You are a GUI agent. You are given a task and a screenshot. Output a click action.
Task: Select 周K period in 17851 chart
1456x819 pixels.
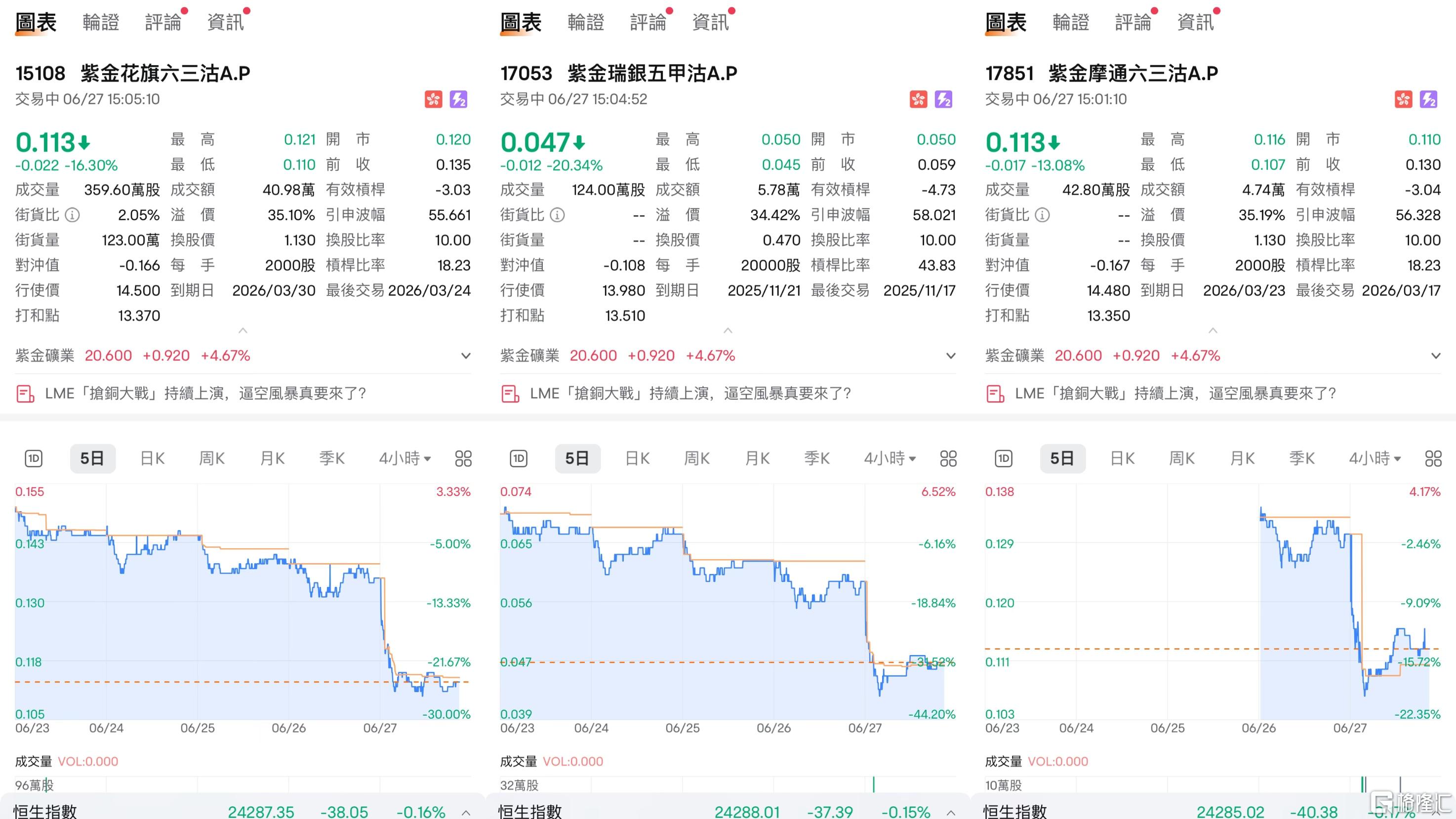1182,458
